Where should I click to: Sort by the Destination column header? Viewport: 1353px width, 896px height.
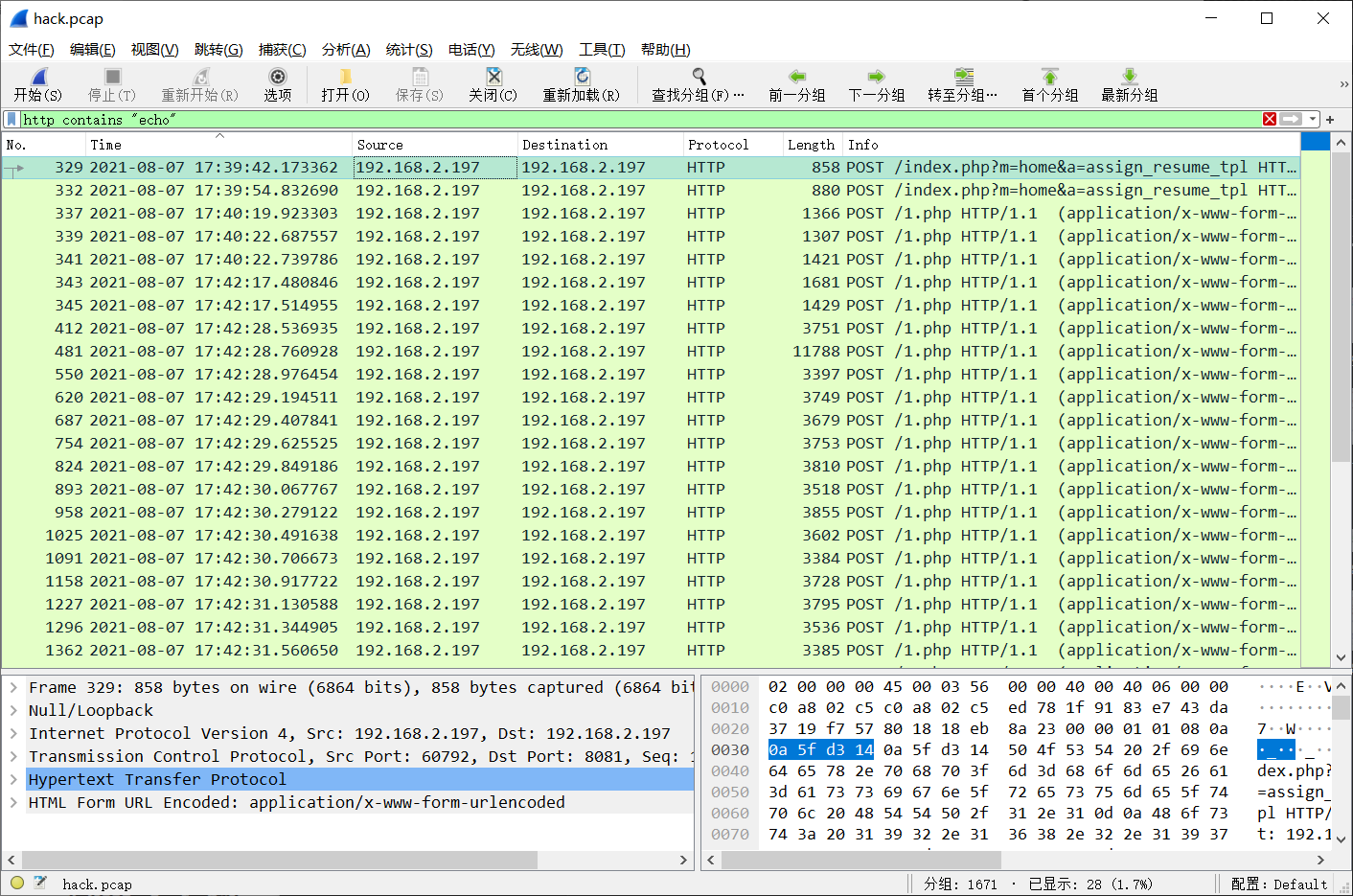(600, 145)
